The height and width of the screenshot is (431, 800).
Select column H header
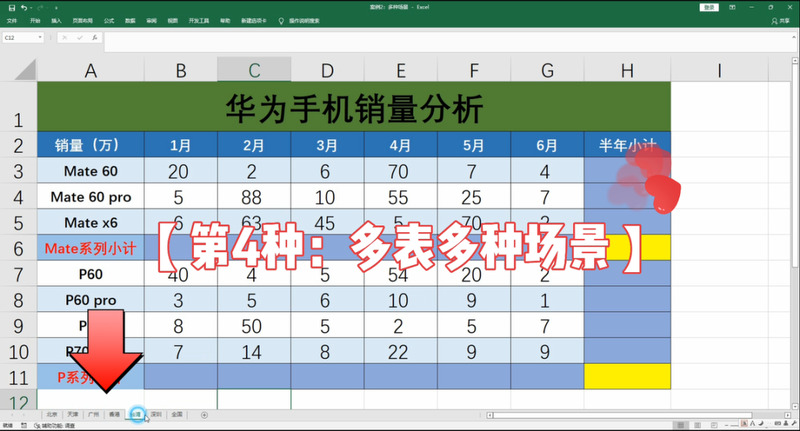[627, 70]
